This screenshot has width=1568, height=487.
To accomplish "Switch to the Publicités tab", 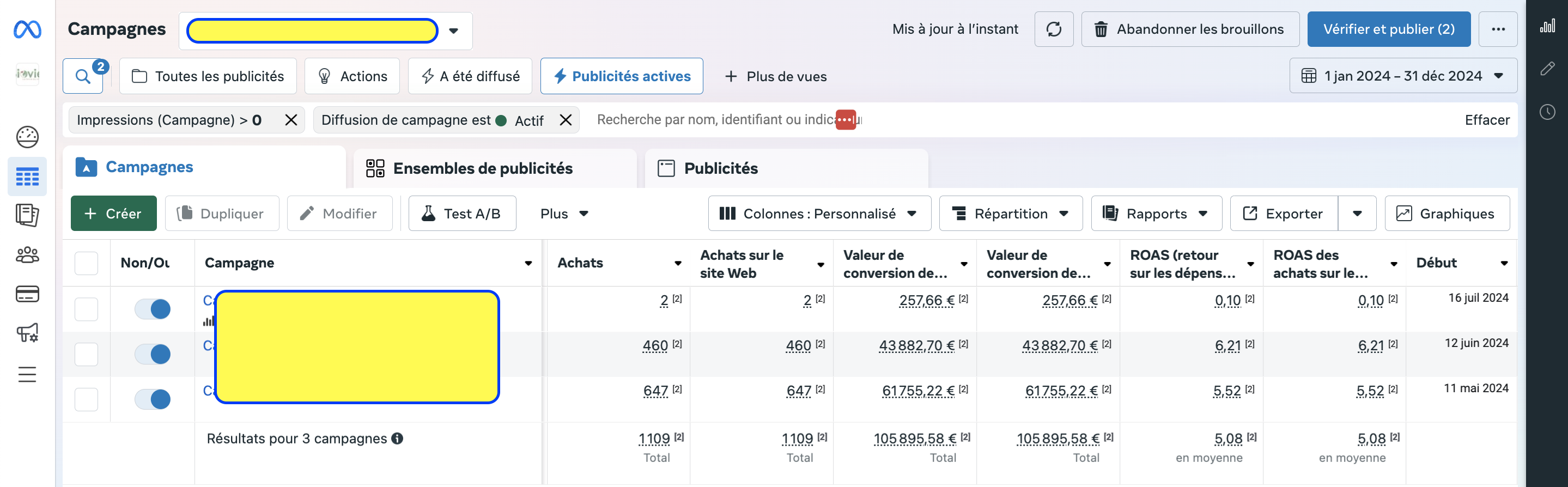I will [720, 168].
